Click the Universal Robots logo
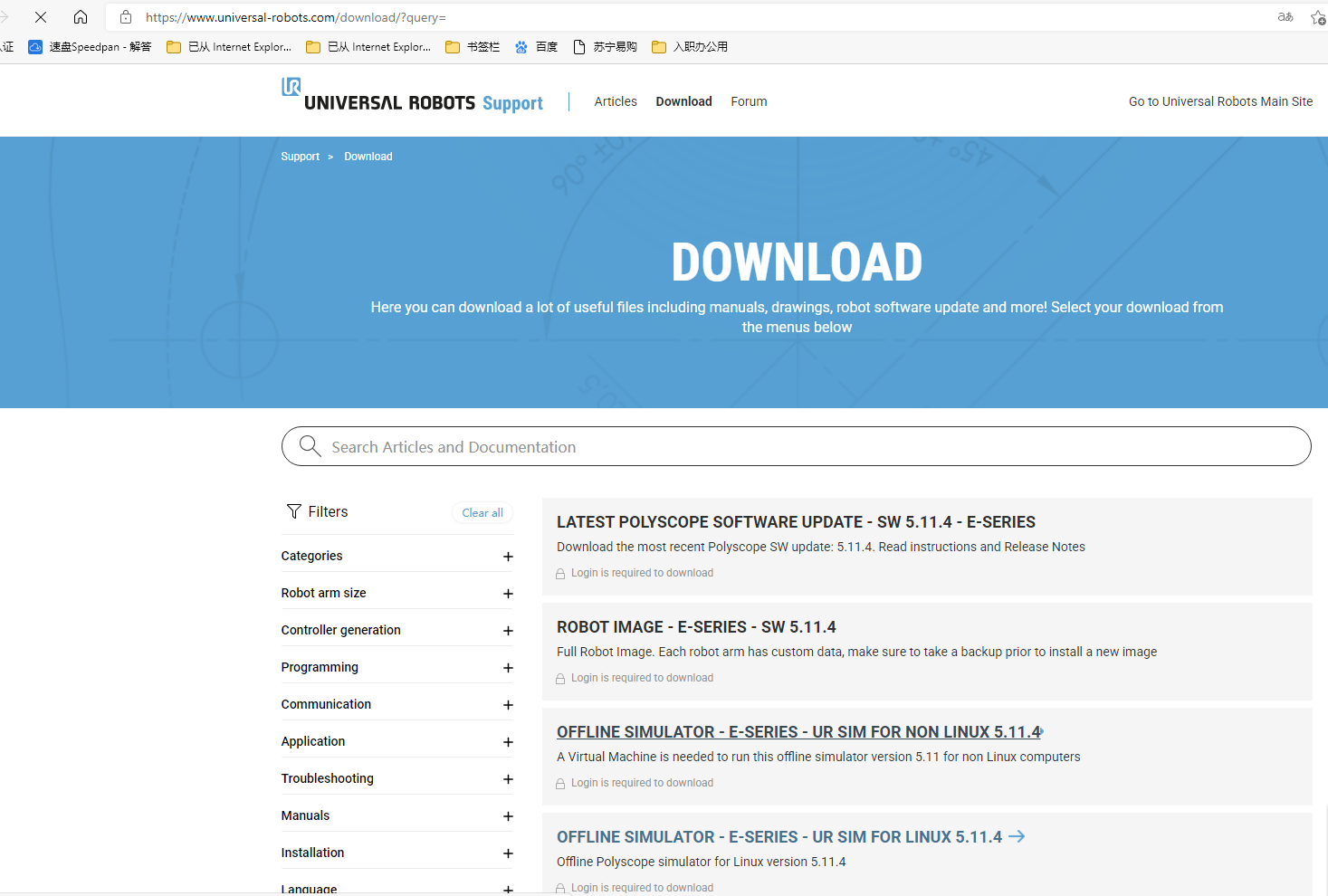Screen dimensions: 1328x896 click(412, 96)
